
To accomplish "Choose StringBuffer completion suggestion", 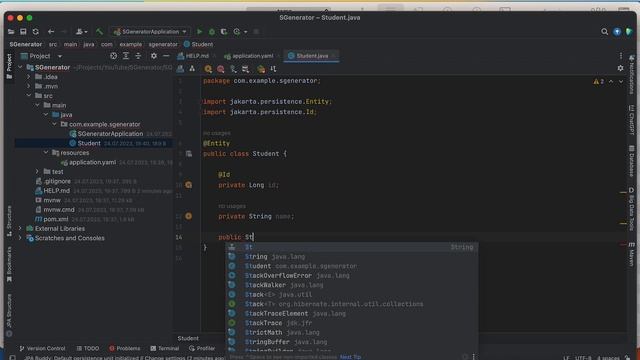I will (352, 342).
